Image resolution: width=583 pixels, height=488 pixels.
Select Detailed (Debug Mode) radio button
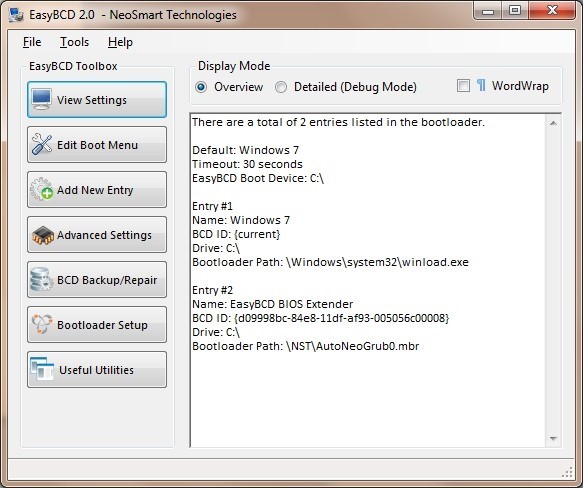click(281, 87)
